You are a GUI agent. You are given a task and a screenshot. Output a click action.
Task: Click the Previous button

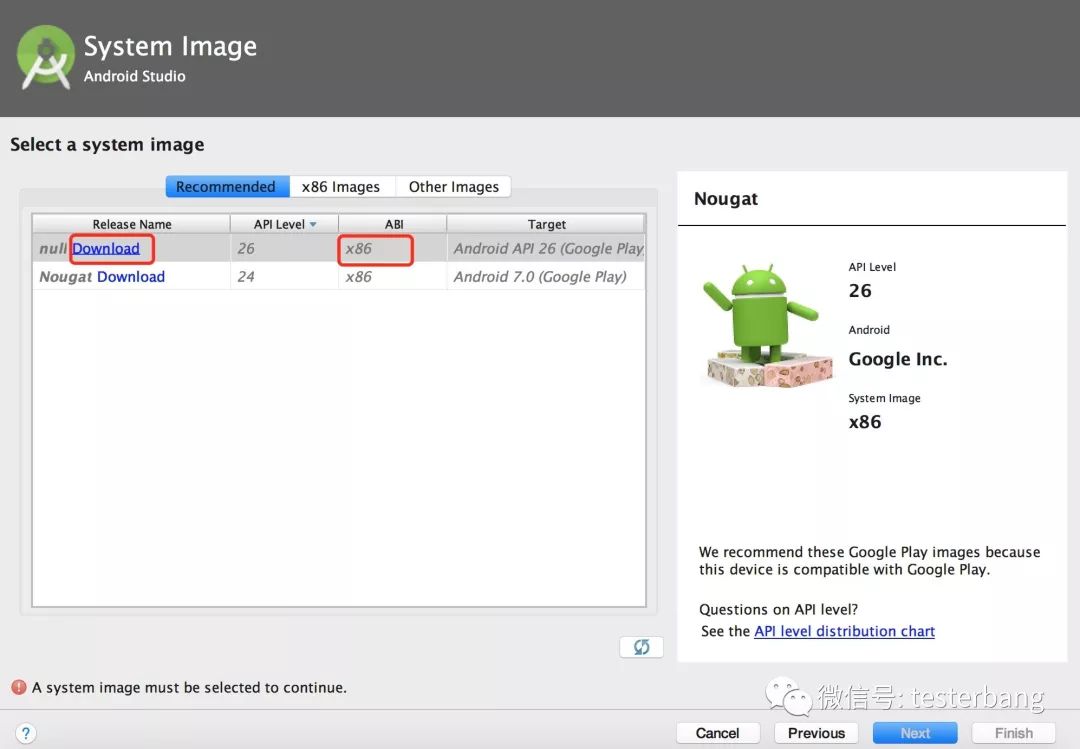point(816,733)
